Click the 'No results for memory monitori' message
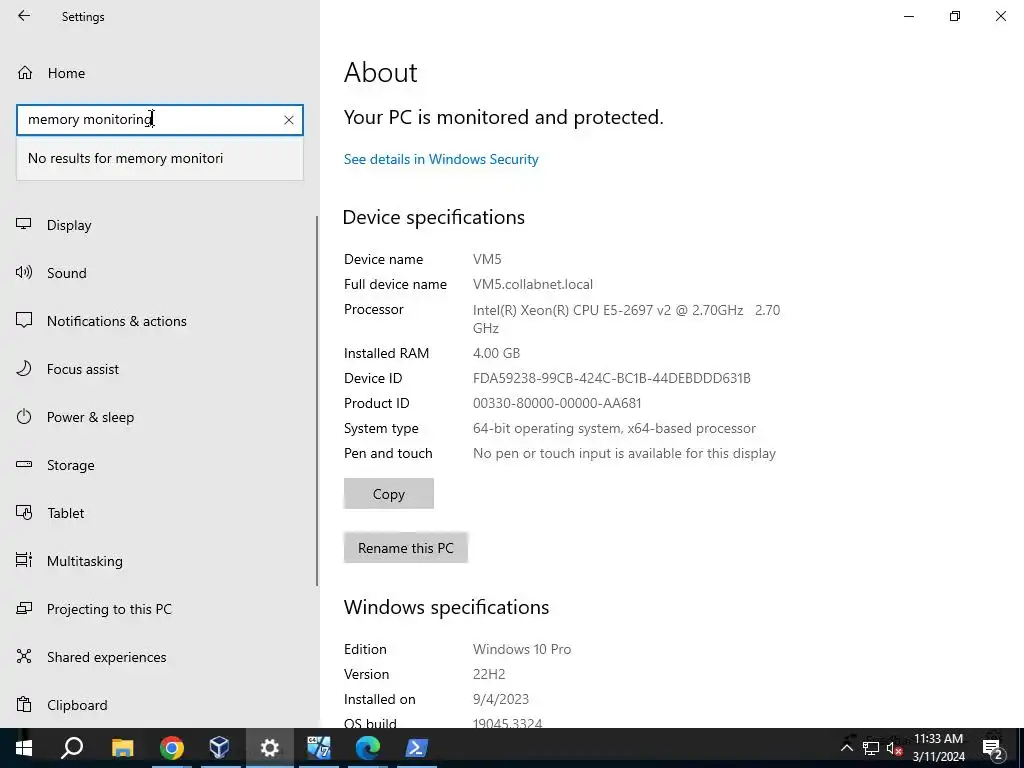This screenshot has width=1024, height=768. 125,159
